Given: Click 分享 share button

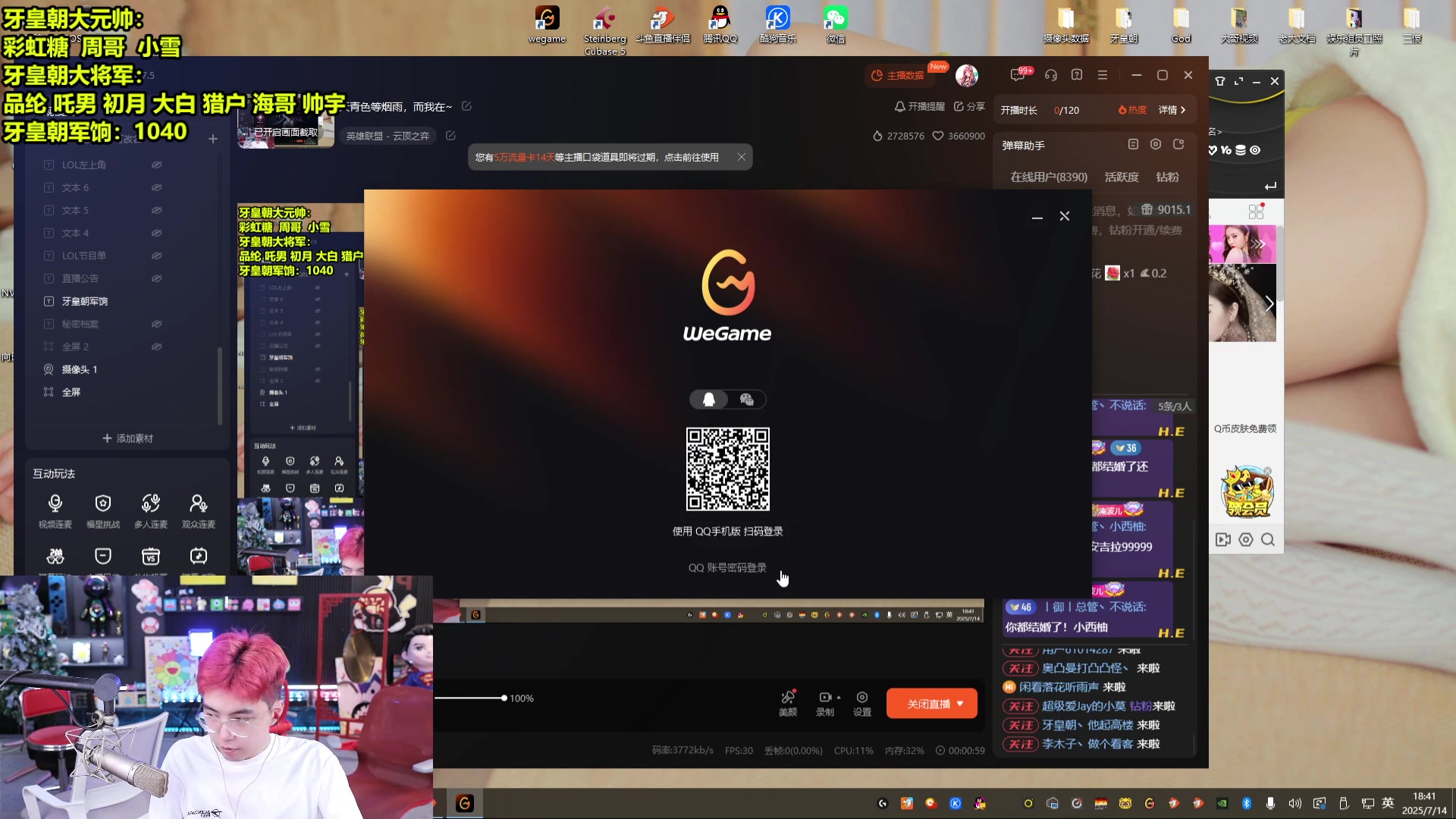Looking at the screenshot, I should point(969,106).
